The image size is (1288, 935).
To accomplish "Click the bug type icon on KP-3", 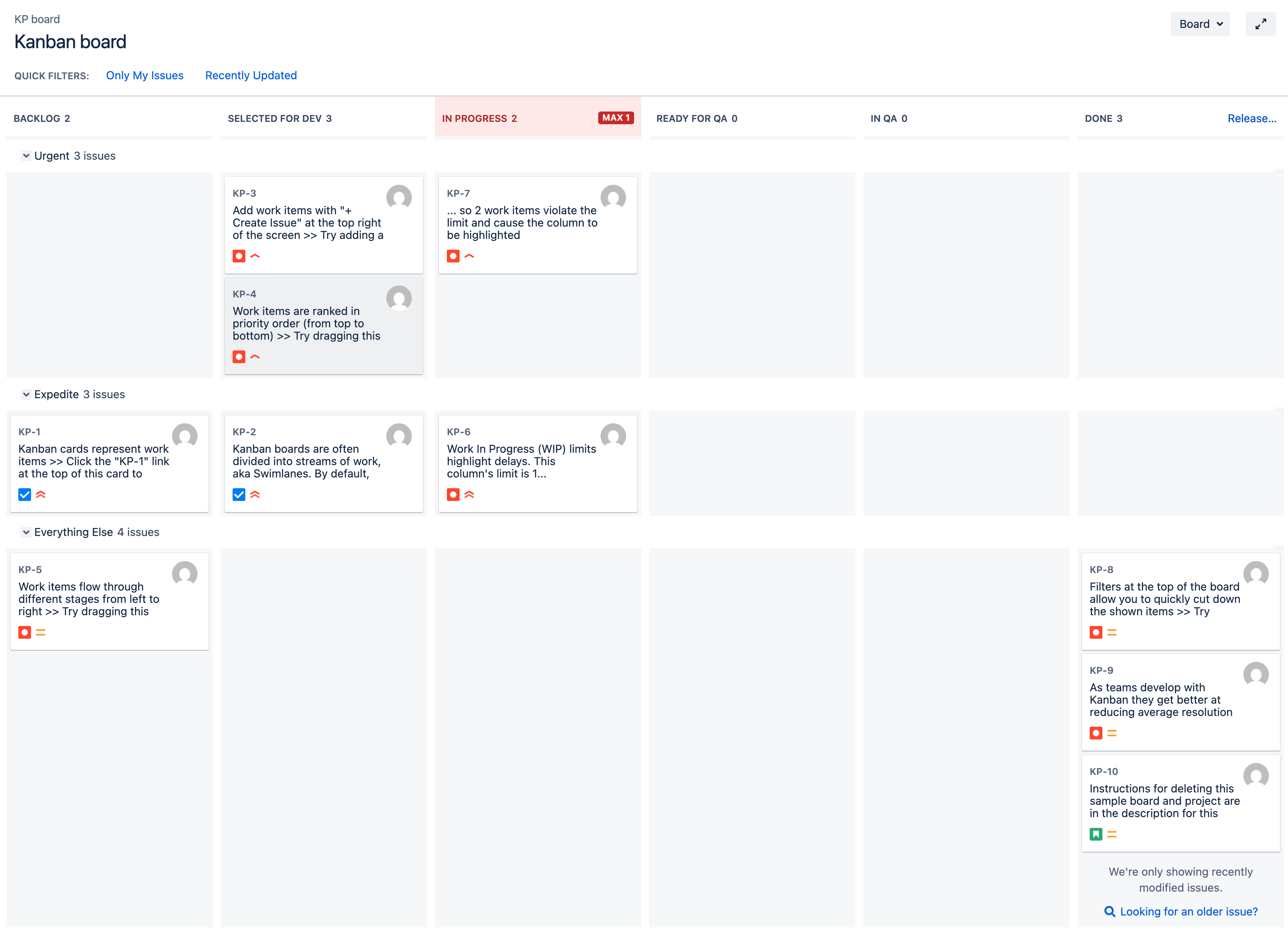I will [x=239, y=256].
